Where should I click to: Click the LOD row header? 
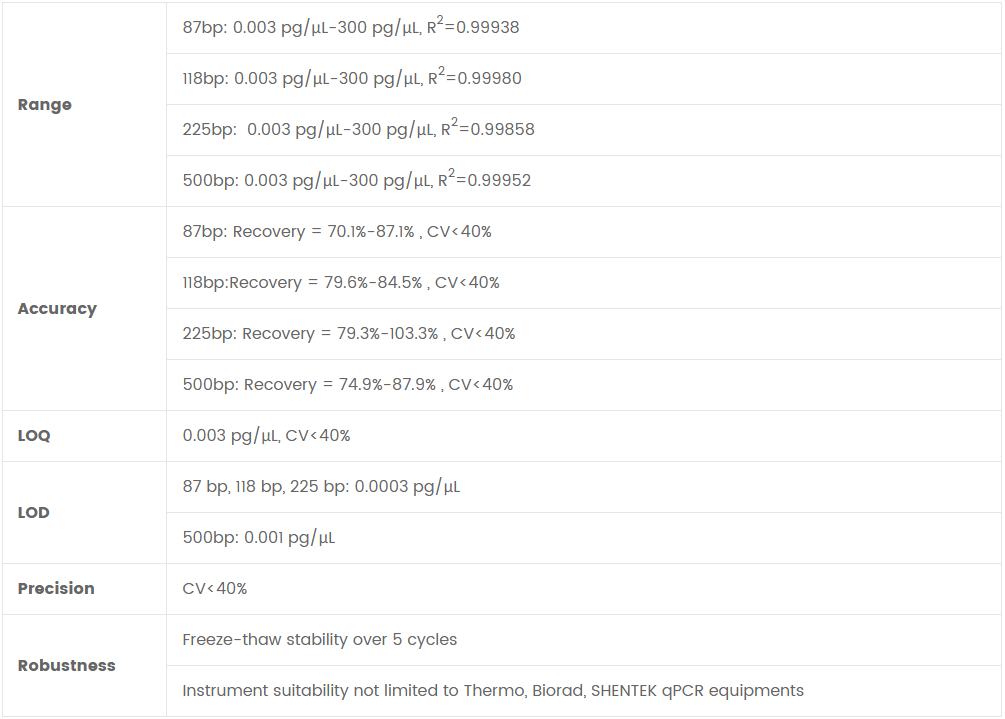34,513
